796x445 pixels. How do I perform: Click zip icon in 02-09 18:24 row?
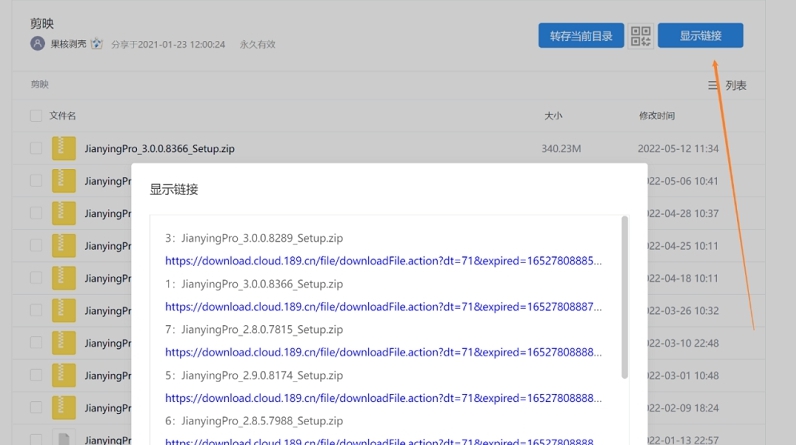63,407
